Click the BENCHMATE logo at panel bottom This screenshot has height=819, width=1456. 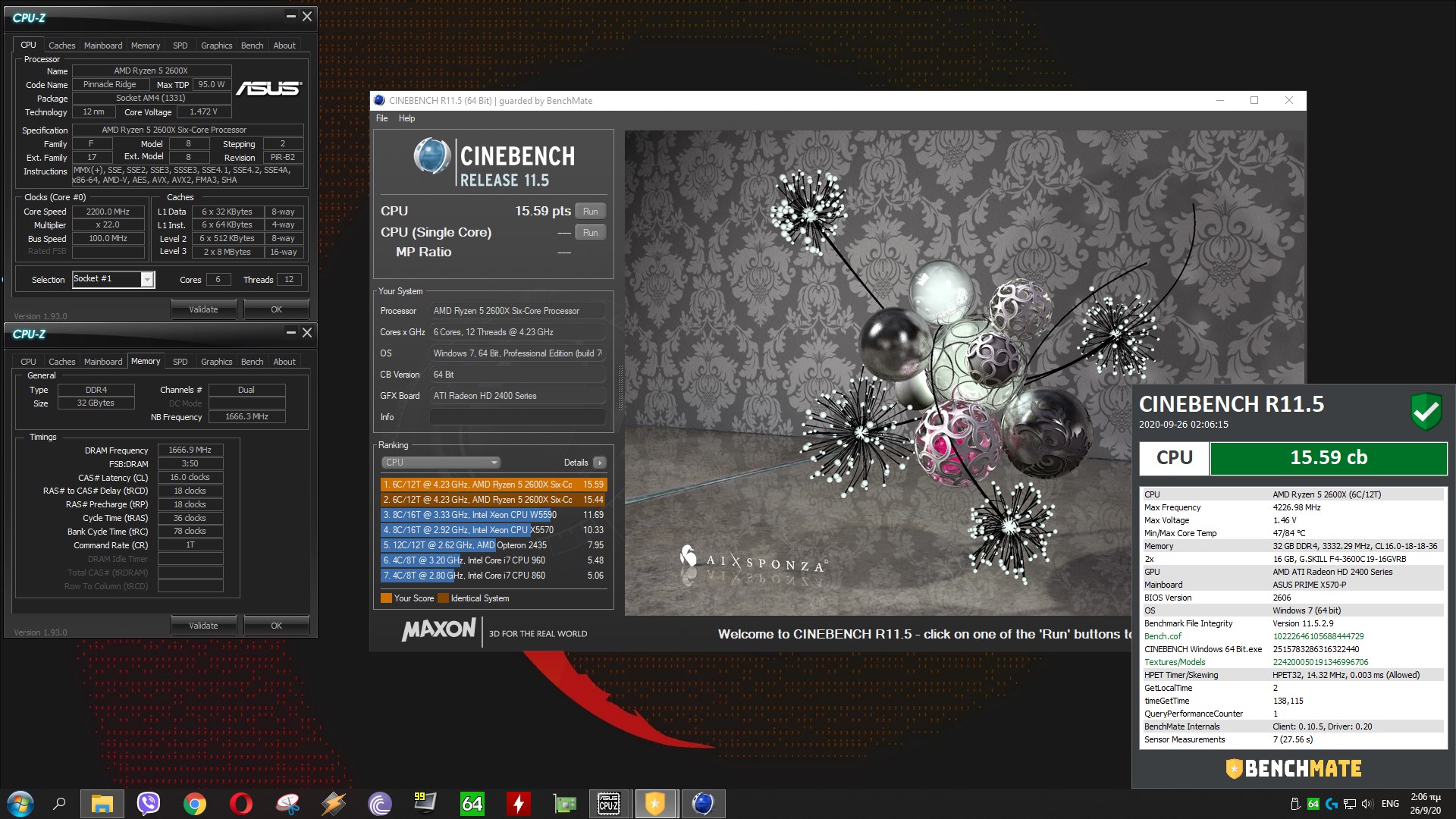click(1294, 769)
